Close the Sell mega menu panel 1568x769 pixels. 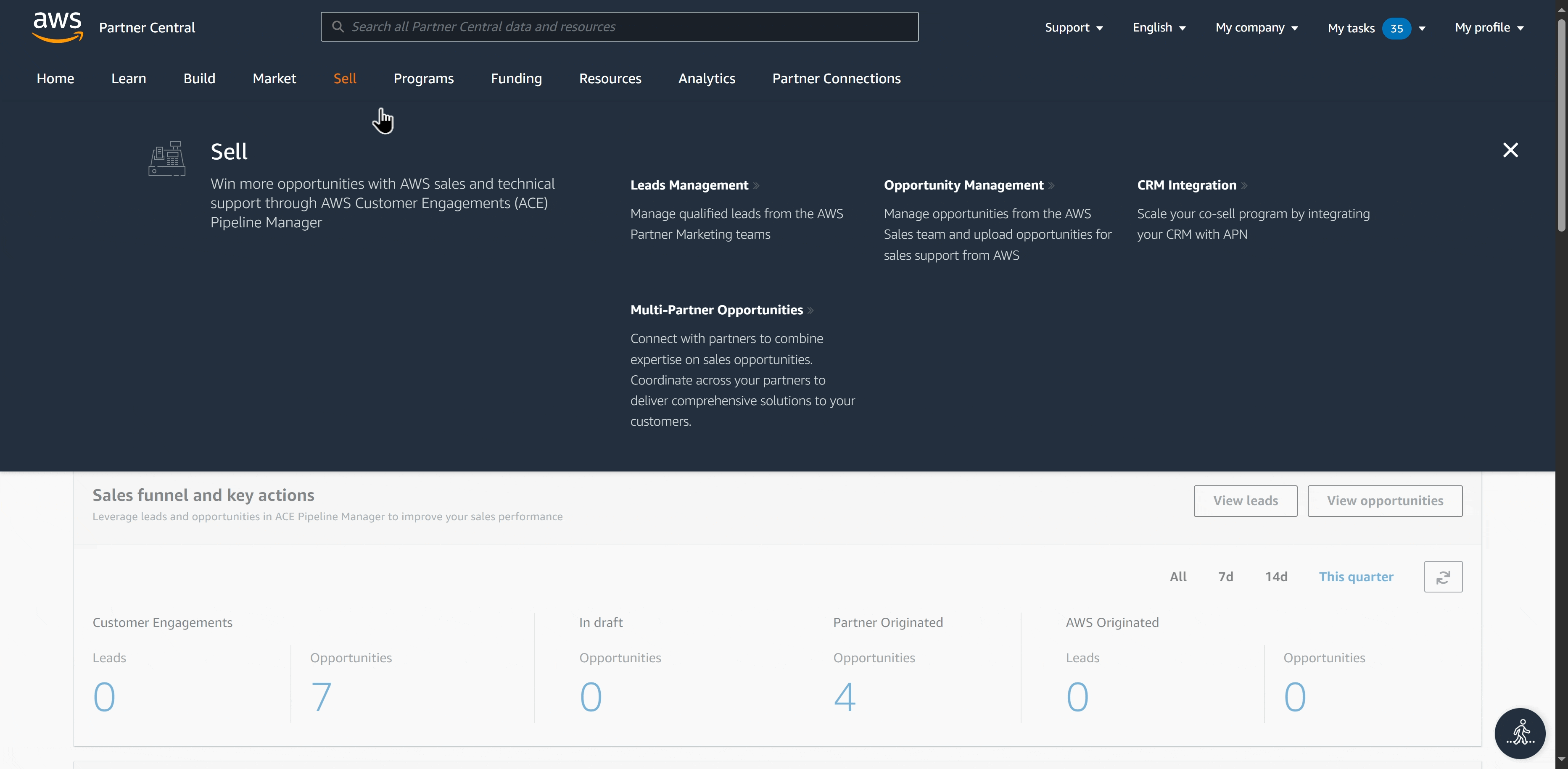coord(1510,150)
